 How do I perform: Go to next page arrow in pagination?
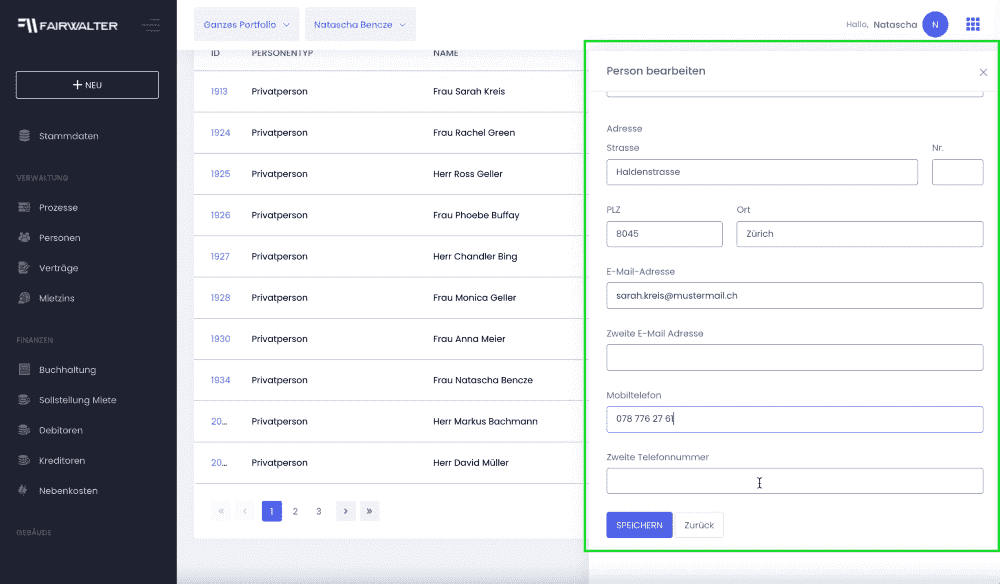click(345, 511)
